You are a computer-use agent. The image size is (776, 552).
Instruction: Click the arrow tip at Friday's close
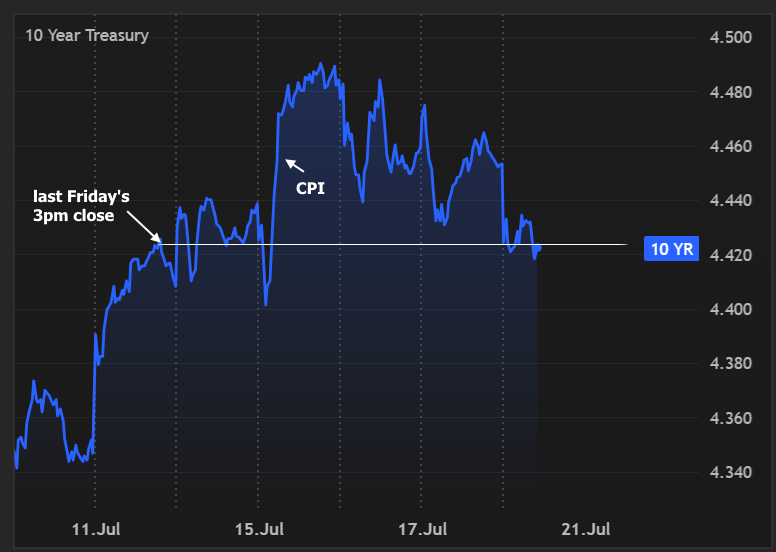158,240
